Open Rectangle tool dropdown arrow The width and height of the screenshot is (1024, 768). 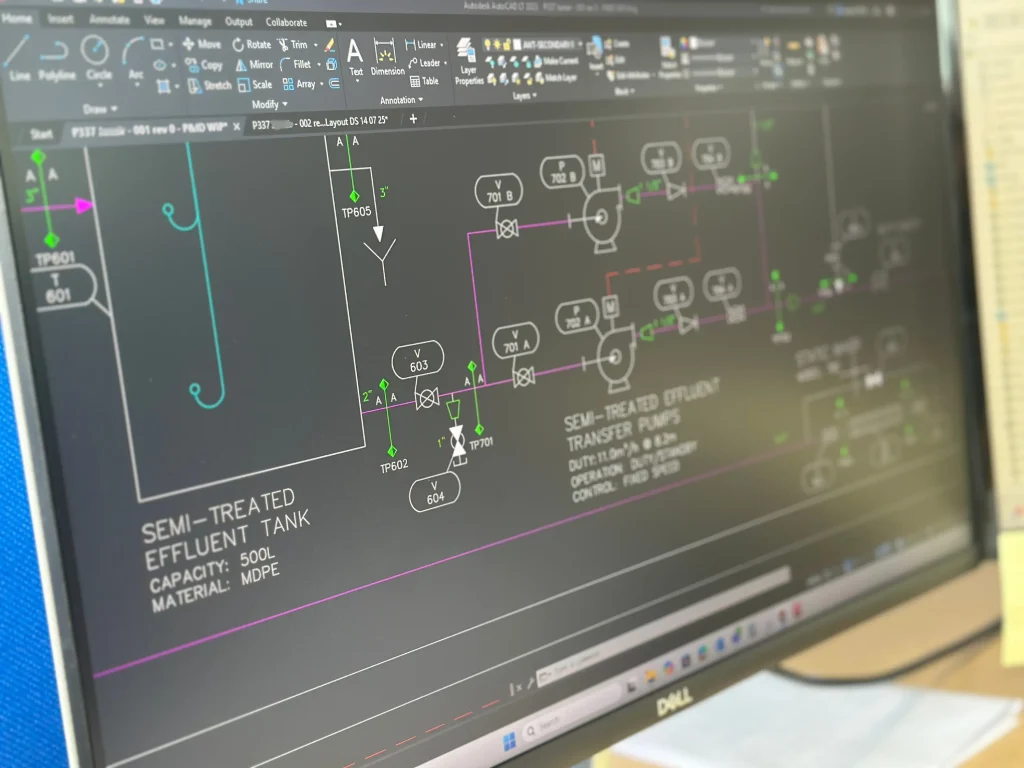170,44
